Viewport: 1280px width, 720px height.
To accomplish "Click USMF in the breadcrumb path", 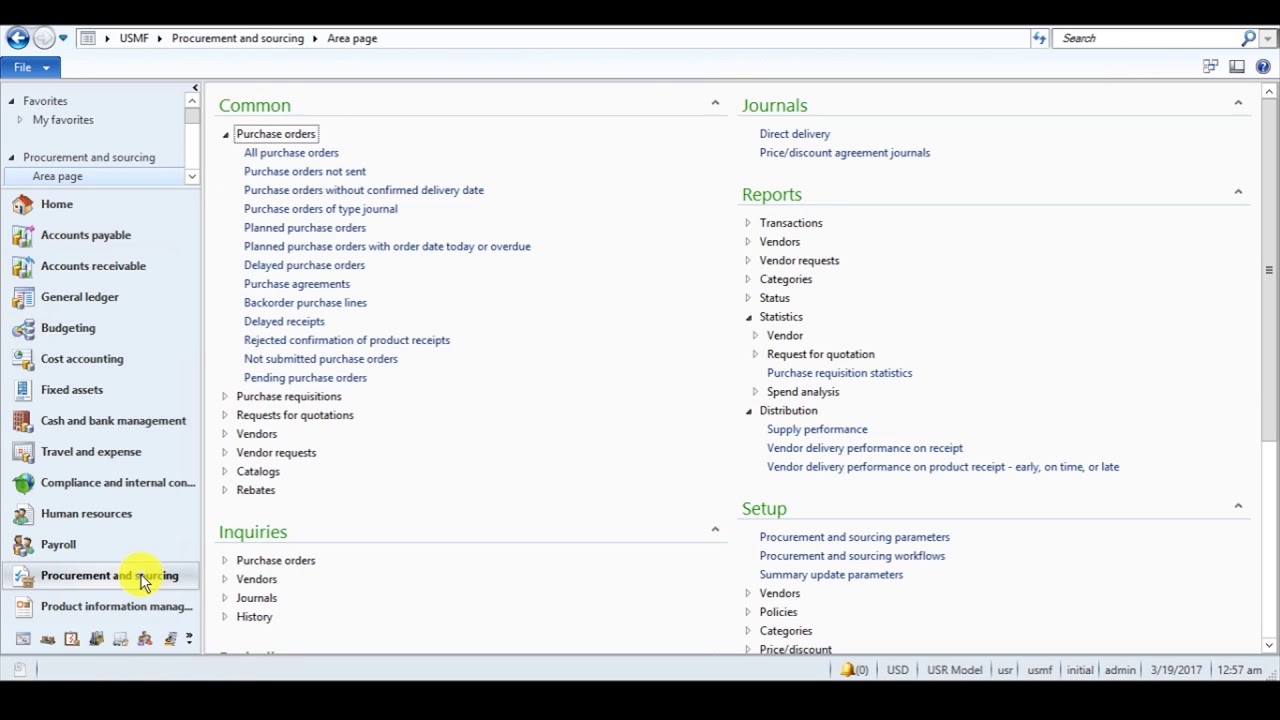I will pyautogui.click(x=134, y=38).
